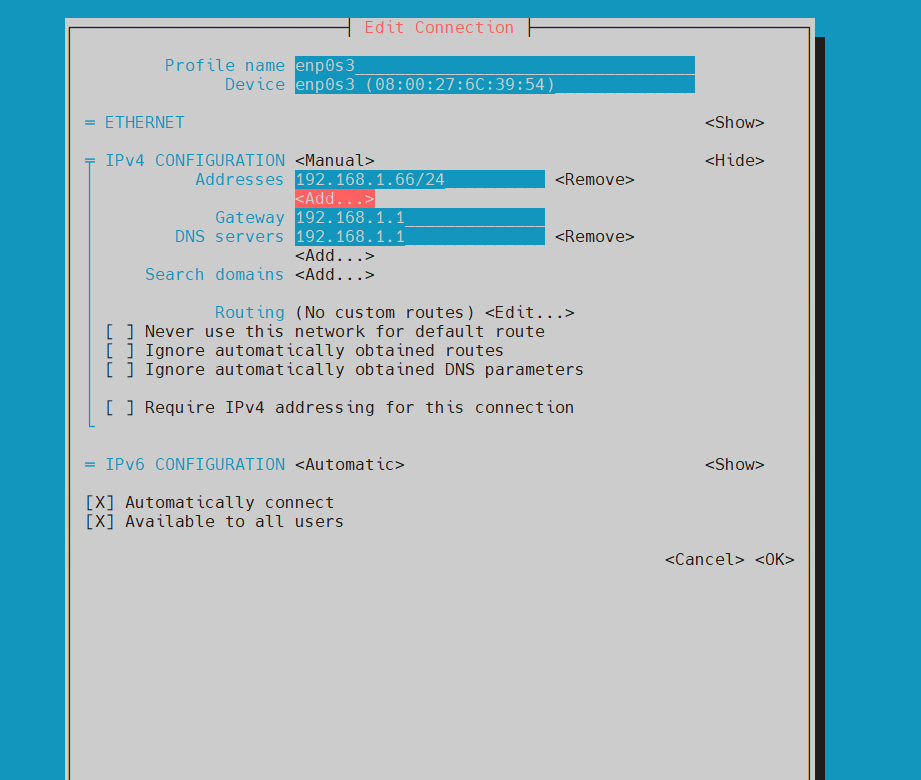
Task: Toggle Never use this network for default route
Action: point(120,332)
